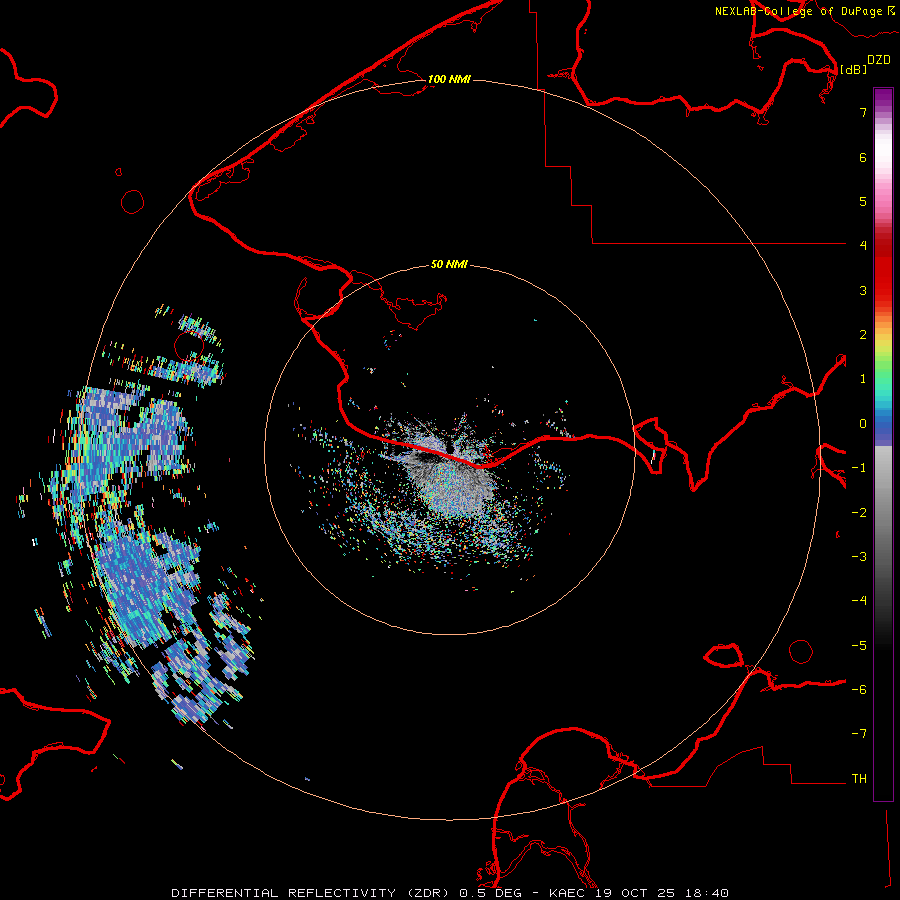Click the 100 NMI range ring label
The image size is (900, 900).
pos(449,79)
